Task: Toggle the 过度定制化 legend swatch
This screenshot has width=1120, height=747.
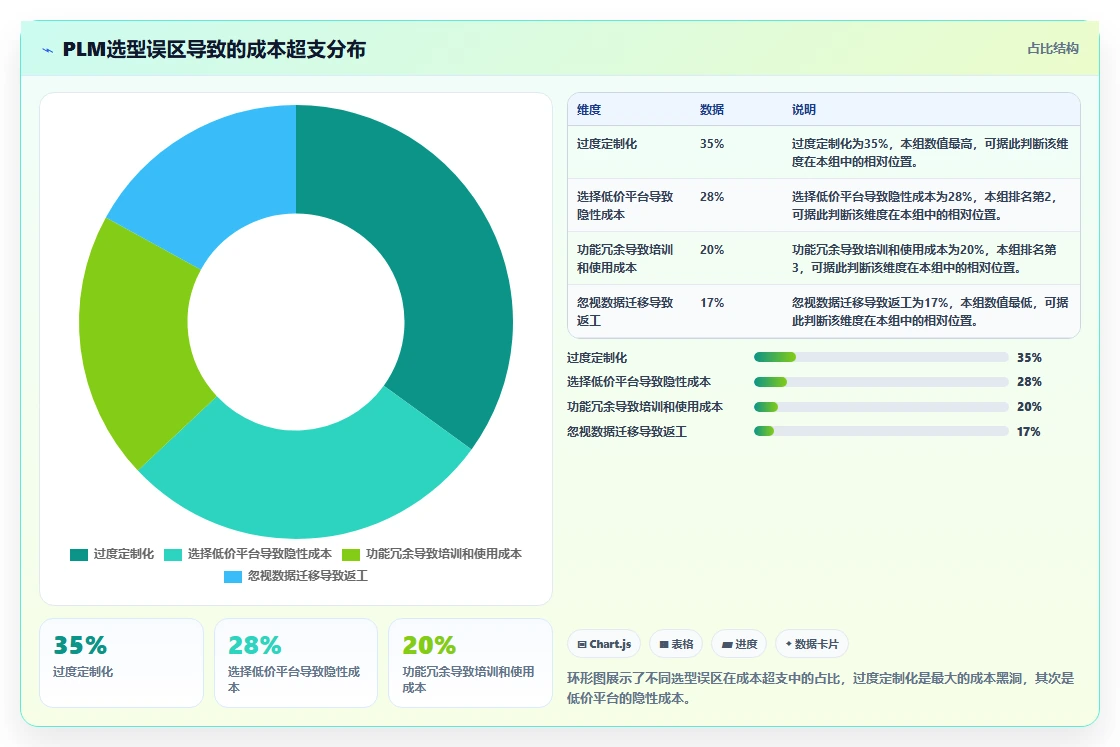Action: tap(79, 555)
